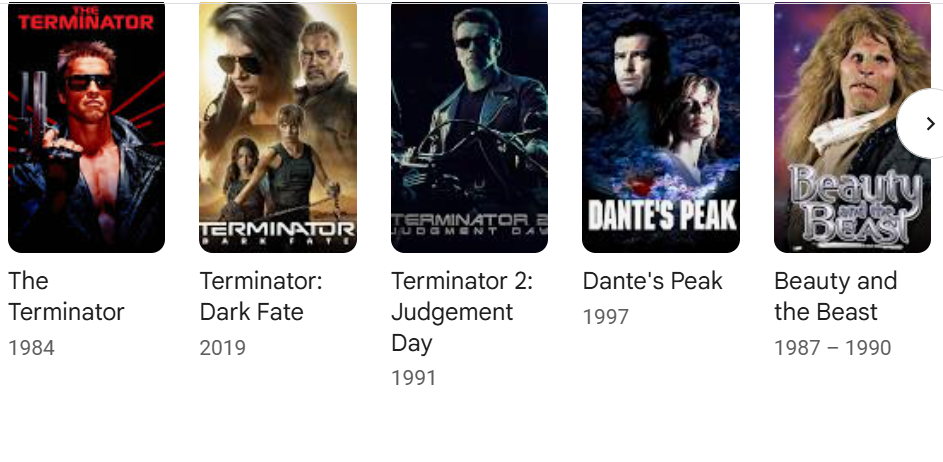Click the "1987 – 1990" date range text
Screen dimensions: 943x462
tap(832, 348)
